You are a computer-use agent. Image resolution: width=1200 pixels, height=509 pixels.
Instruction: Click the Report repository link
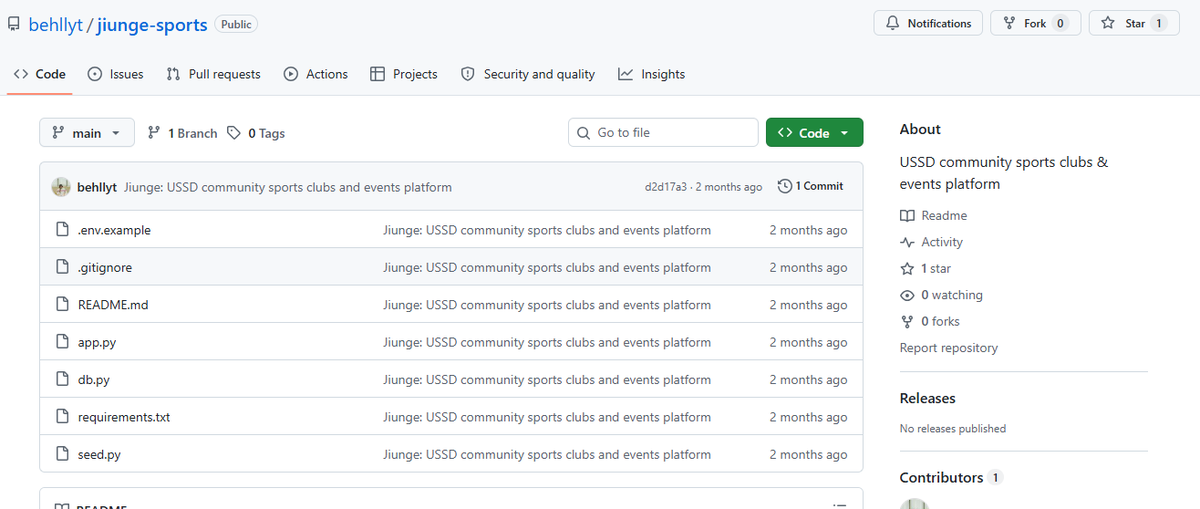click(x=949, y=348)
